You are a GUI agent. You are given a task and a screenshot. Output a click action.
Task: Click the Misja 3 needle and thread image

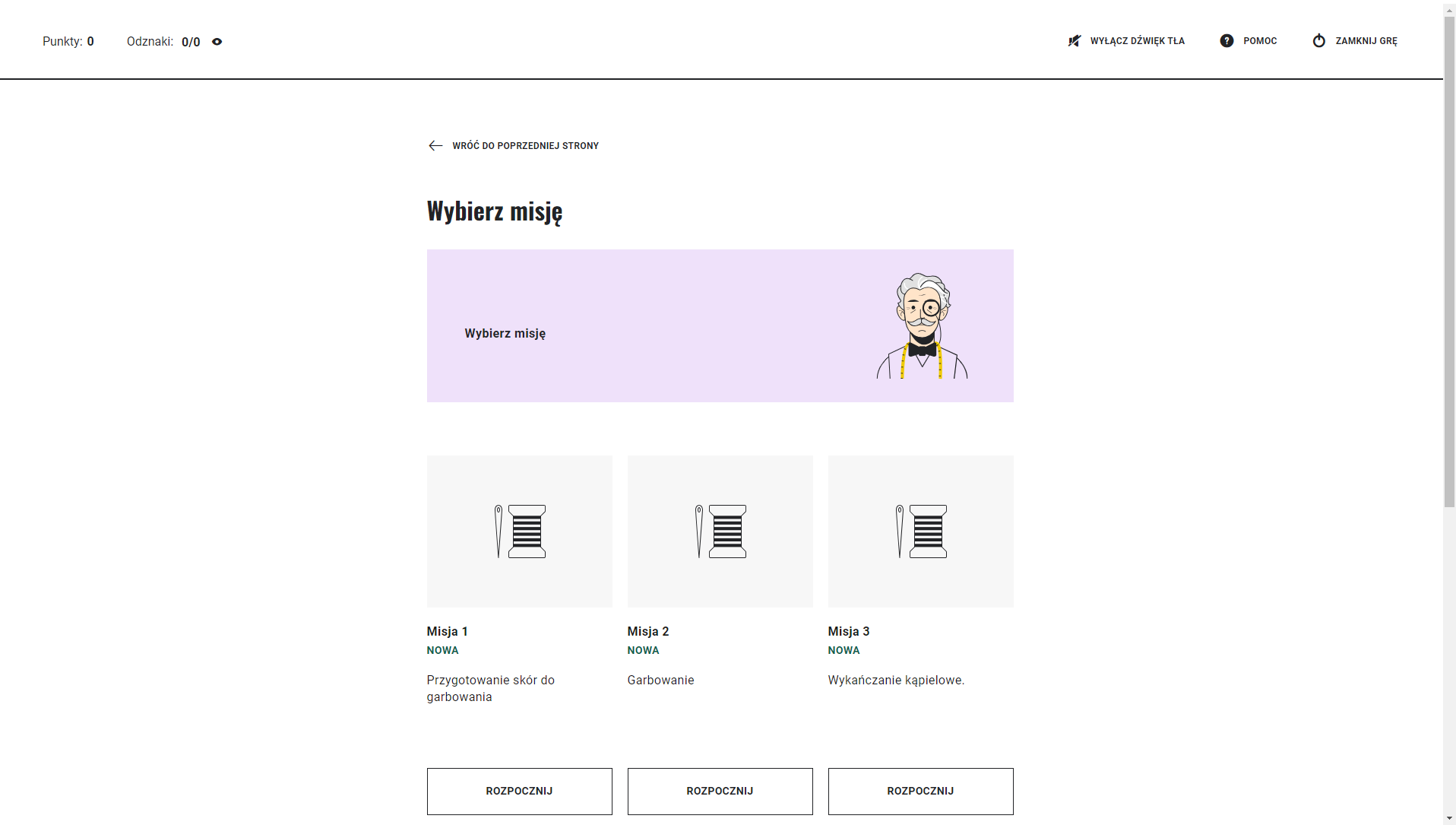pyautogui.click(x=920, y=531)
